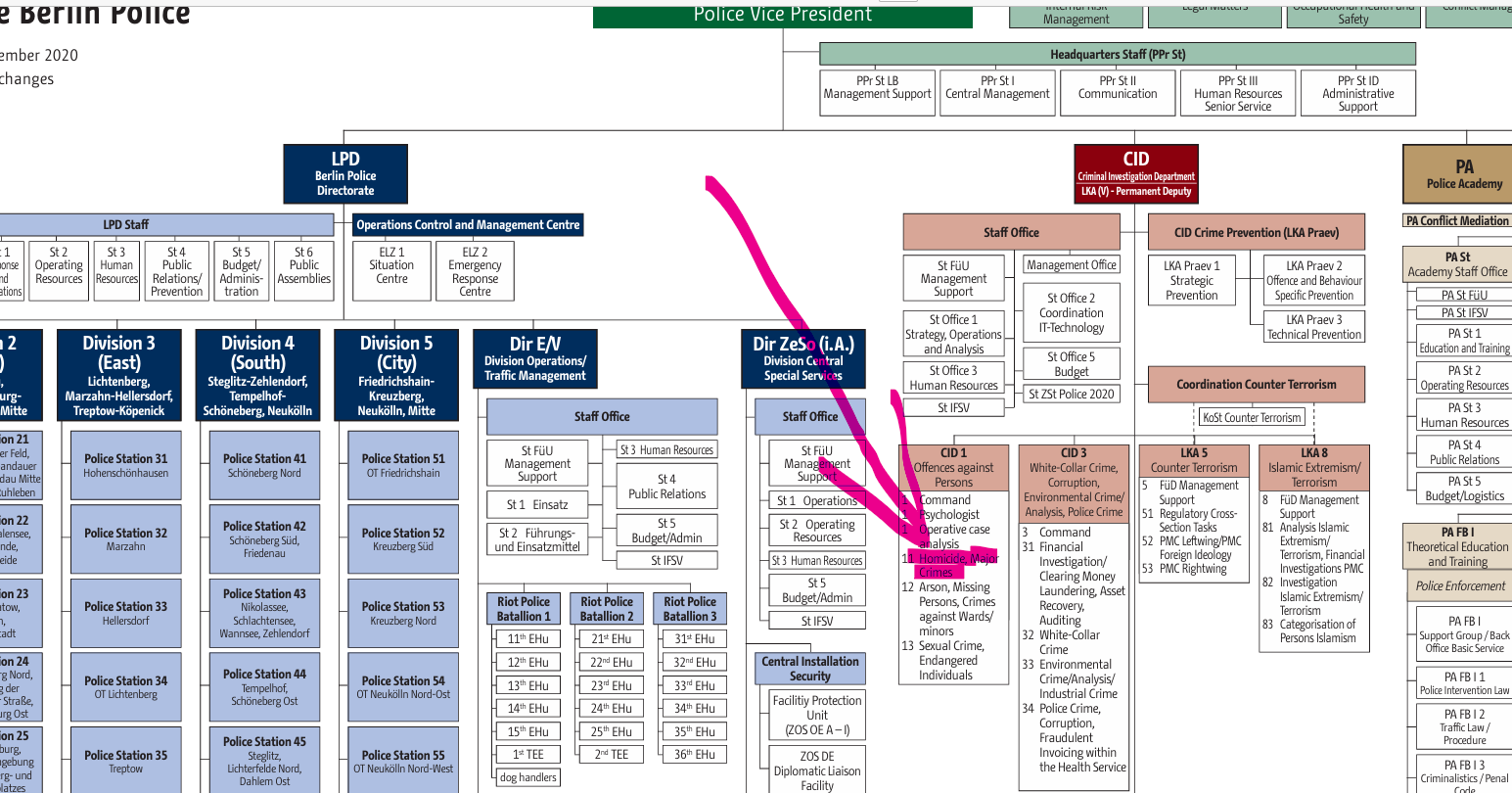The image size is (1512, 793).
Task: Click Police Station 51 OT Friedrichshain
Action: [x=403, y=465]
